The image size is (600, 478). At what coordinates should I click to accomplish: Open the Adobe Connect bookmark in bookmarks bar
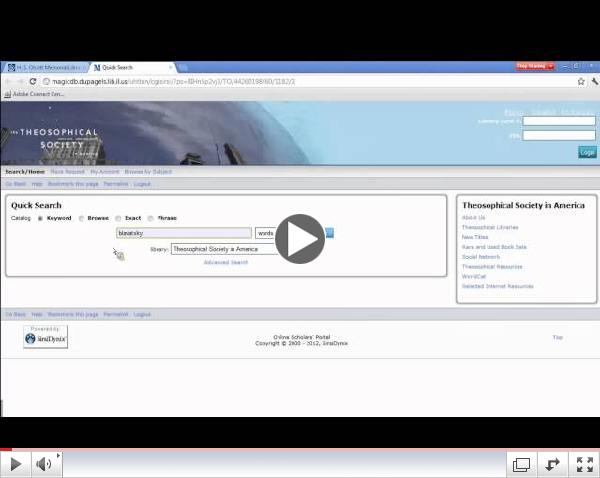coord(34,94)
